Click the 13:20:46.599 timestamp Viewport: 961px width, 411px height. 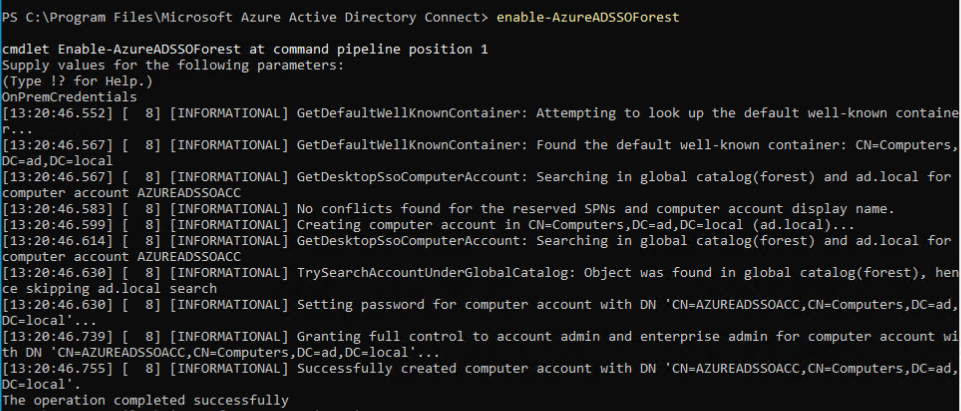[x=50, y=224]
